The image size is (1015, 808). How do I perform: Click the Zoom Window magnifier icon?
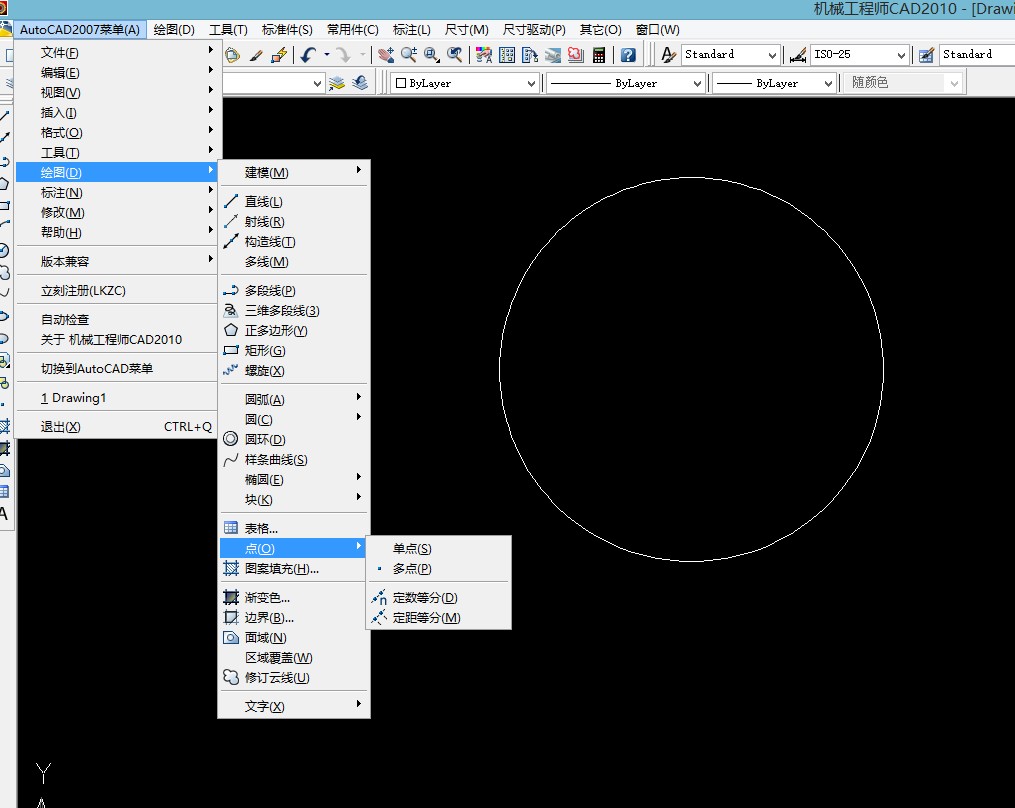click(x=432, y=56)
